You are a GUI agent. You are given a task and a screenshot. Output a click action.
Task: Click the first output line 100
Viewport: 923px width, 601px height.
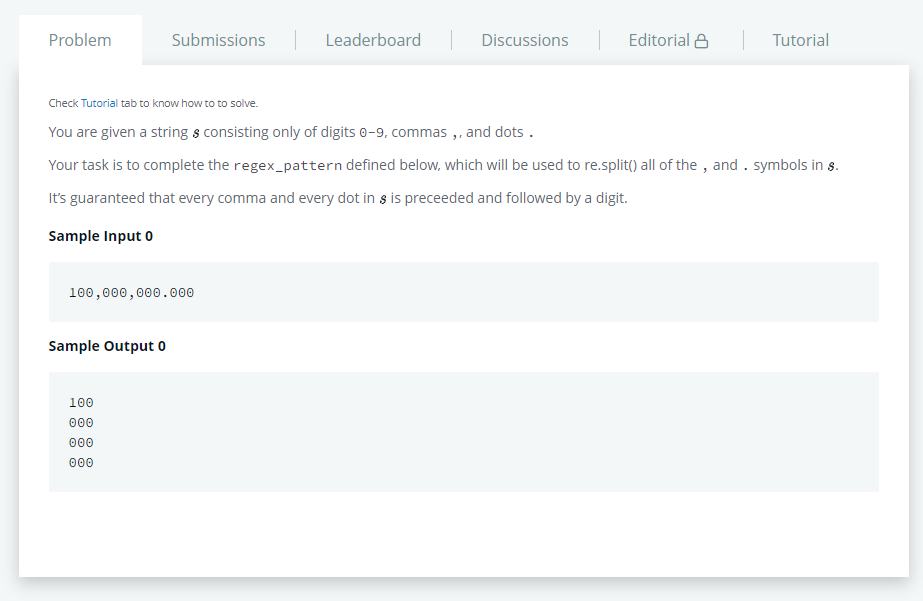point(81,403)
